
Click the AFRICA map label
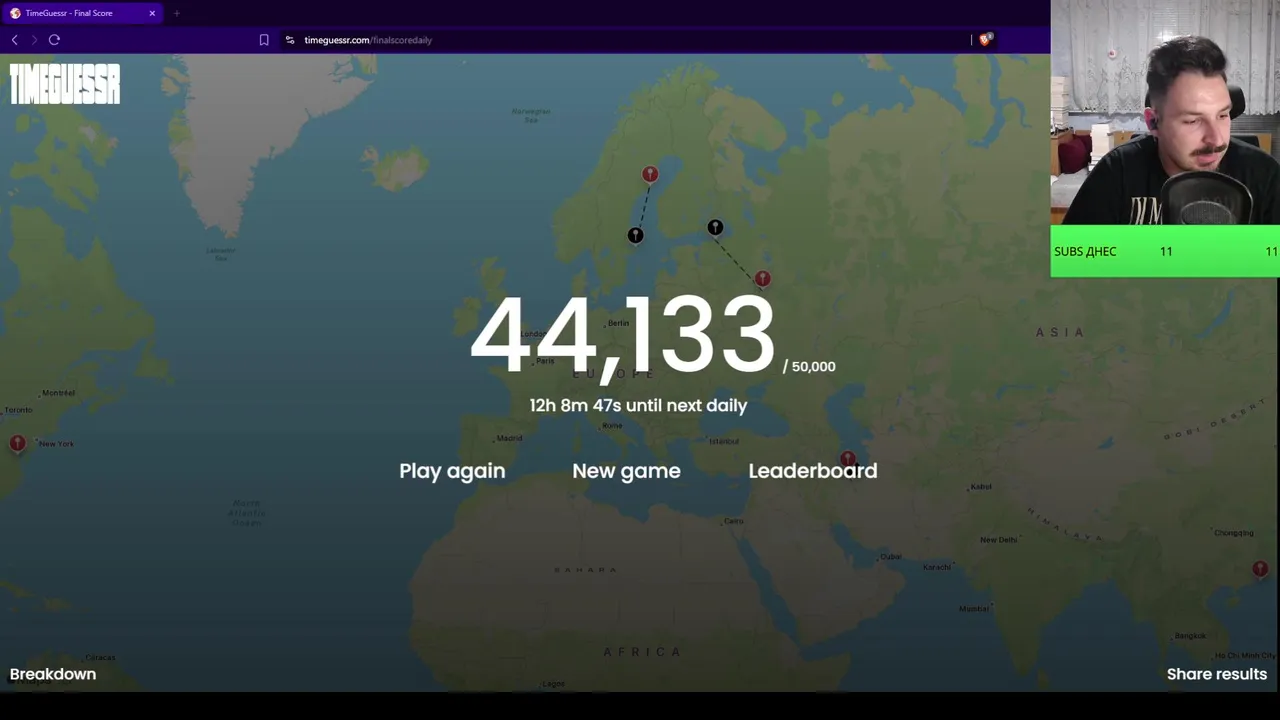[642, 652]
